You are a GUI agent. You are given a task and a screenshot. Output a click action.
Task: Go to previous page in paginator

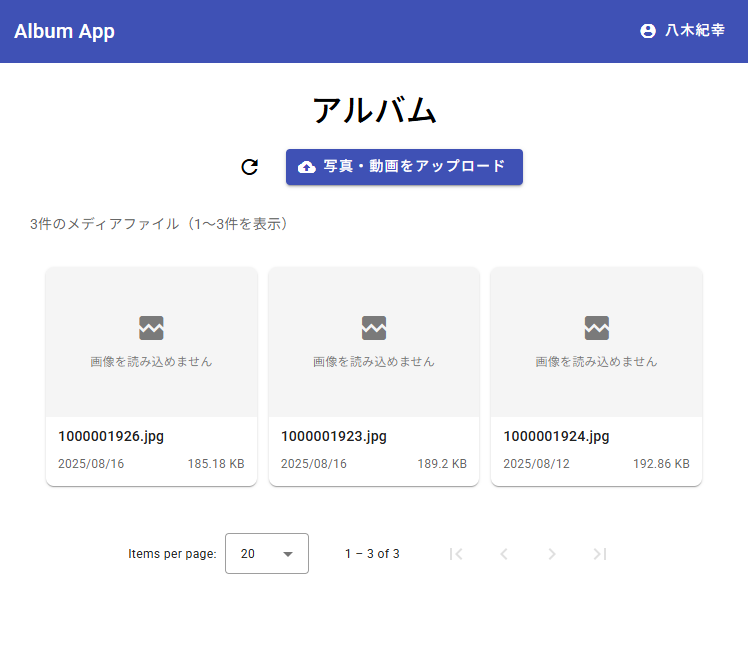click(504, 554)
